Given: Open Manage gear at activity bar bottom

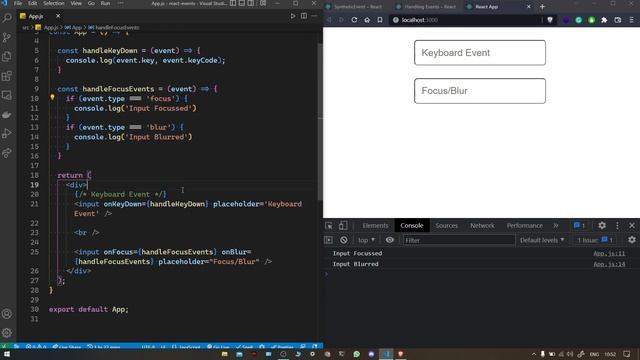Looking at the screenshot, I should pyautogui.click(x=7, y=333).
